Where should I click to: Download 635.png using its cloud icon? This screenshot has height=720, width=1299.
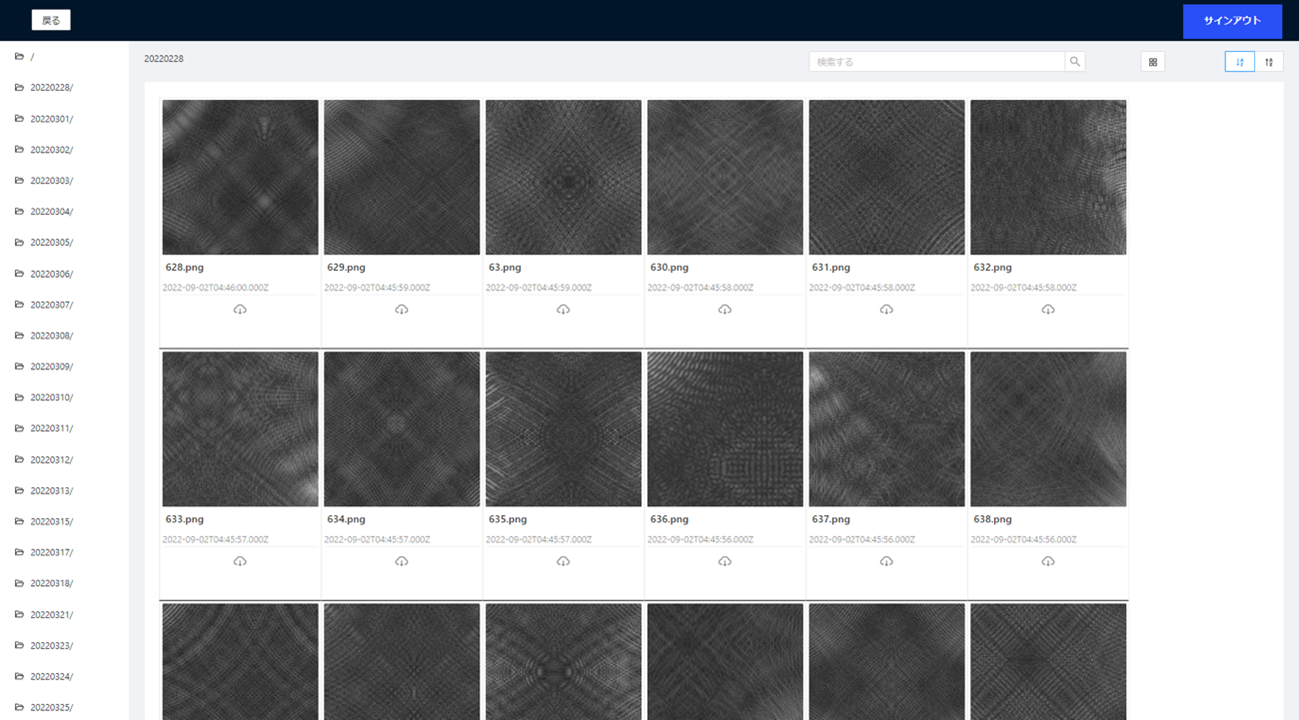pyautogui.click(x=563, y=562)
